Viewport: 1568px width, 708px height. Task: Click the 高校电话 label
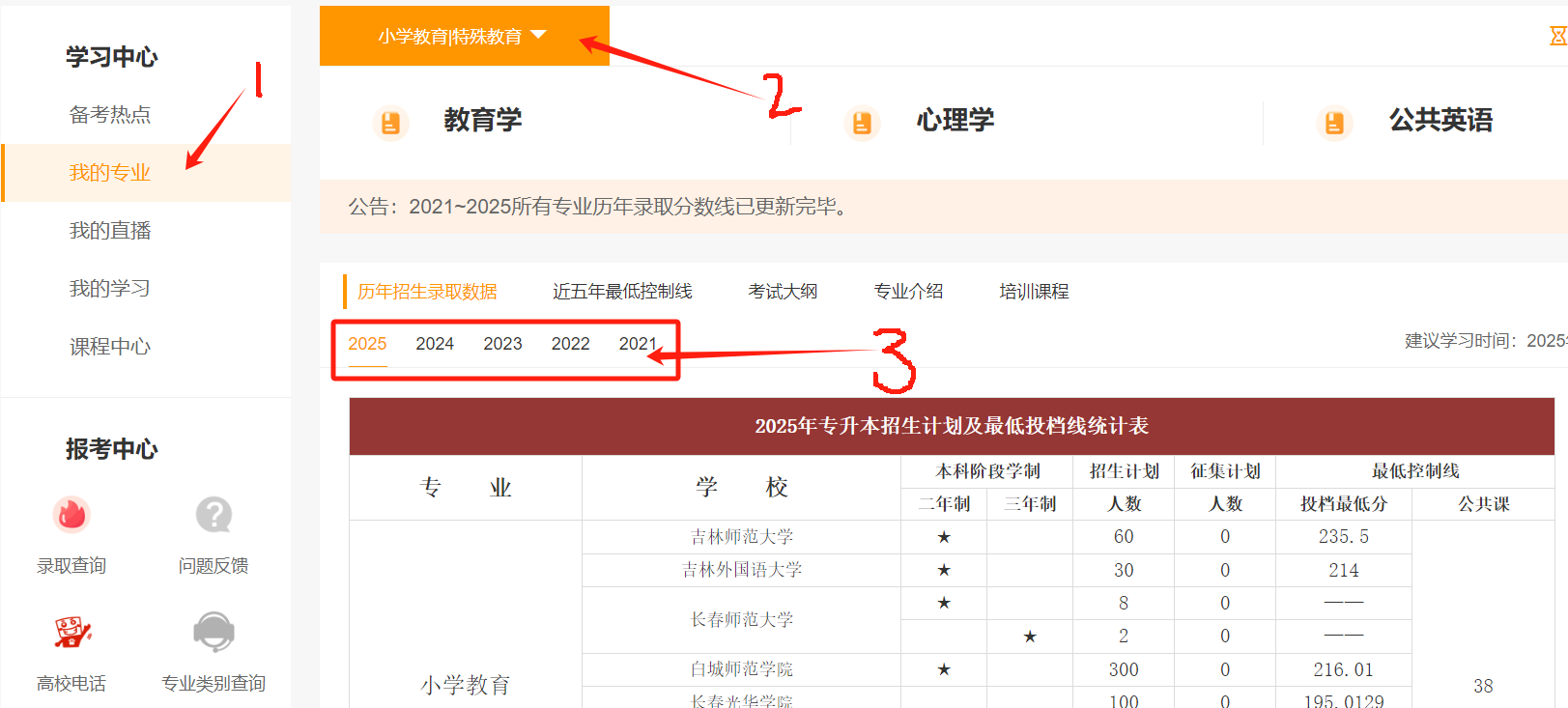pos(71,684)
